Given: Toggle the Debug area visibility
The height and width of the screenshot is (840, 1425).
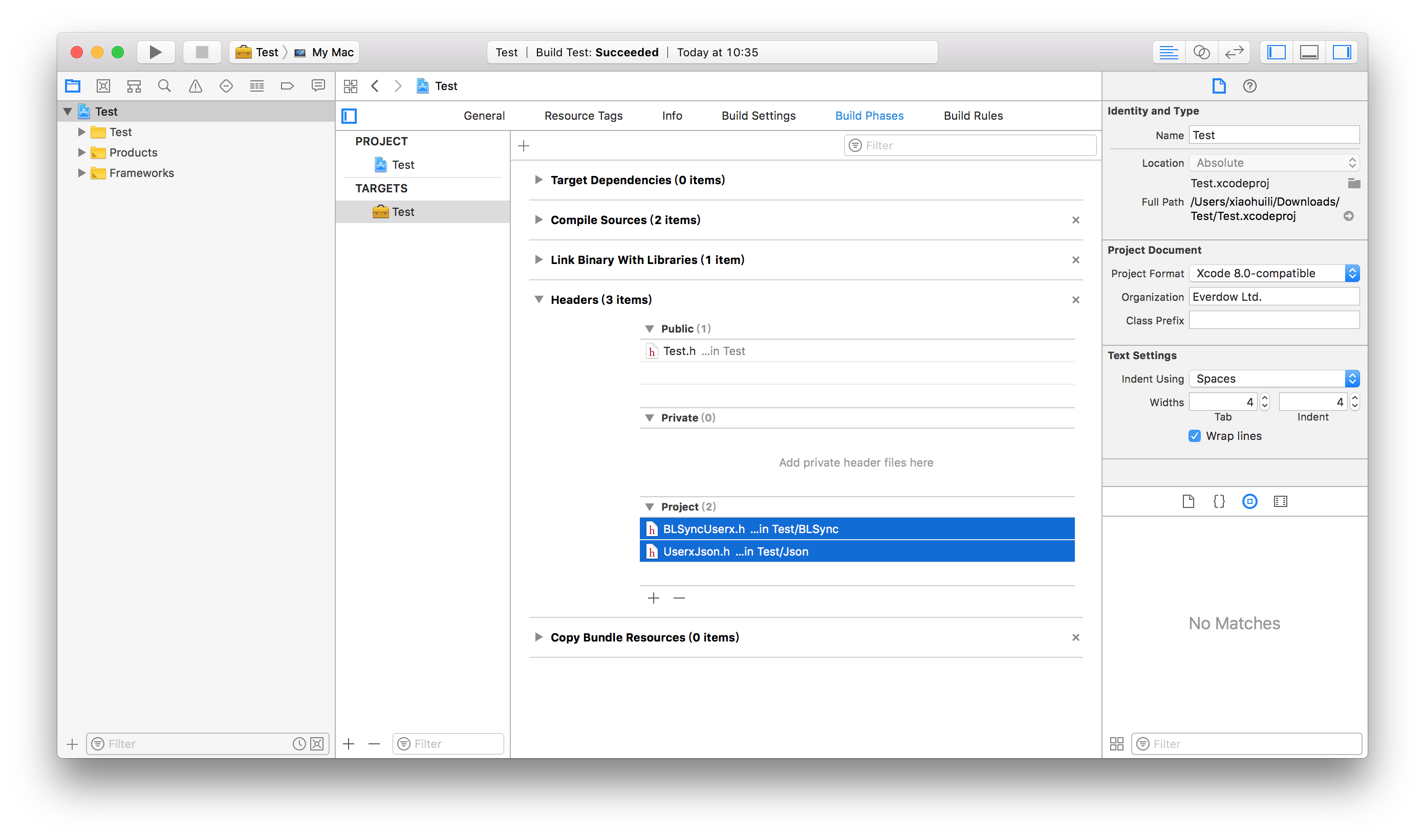Looking at the screenshot, I should tap(1309, 52).
